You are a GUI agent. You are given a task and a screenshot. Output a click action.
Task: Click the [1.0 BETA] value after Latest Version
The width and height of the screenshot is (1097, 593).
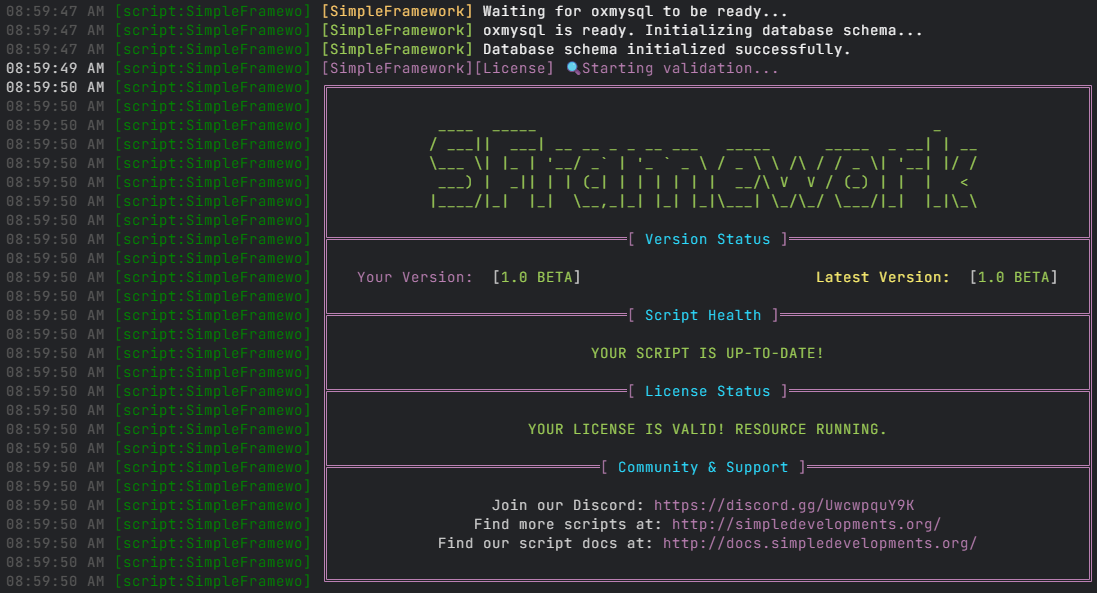coord(1014,277)
